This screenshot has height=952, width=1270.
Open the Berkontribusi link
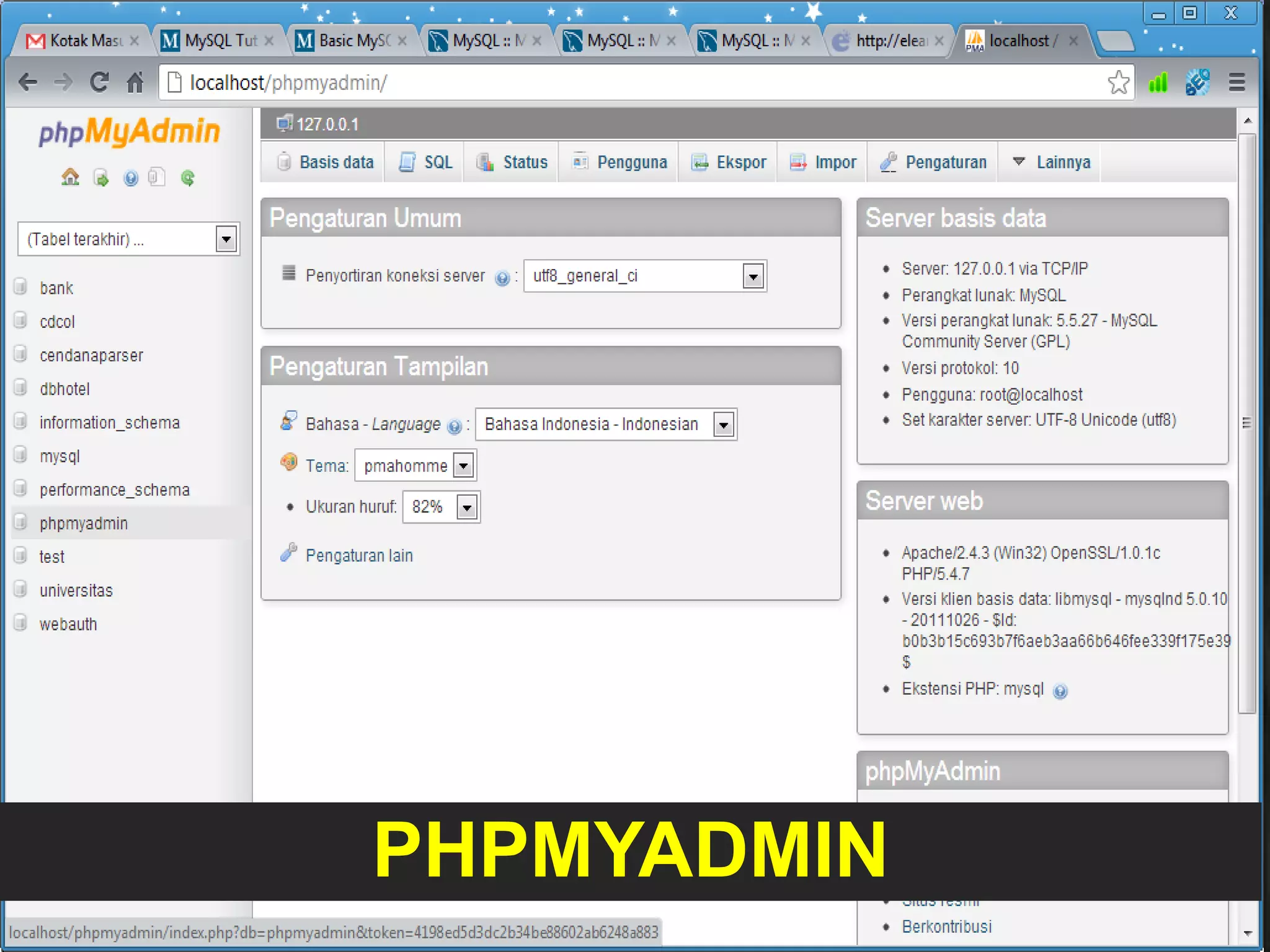[x=947, y=927]
